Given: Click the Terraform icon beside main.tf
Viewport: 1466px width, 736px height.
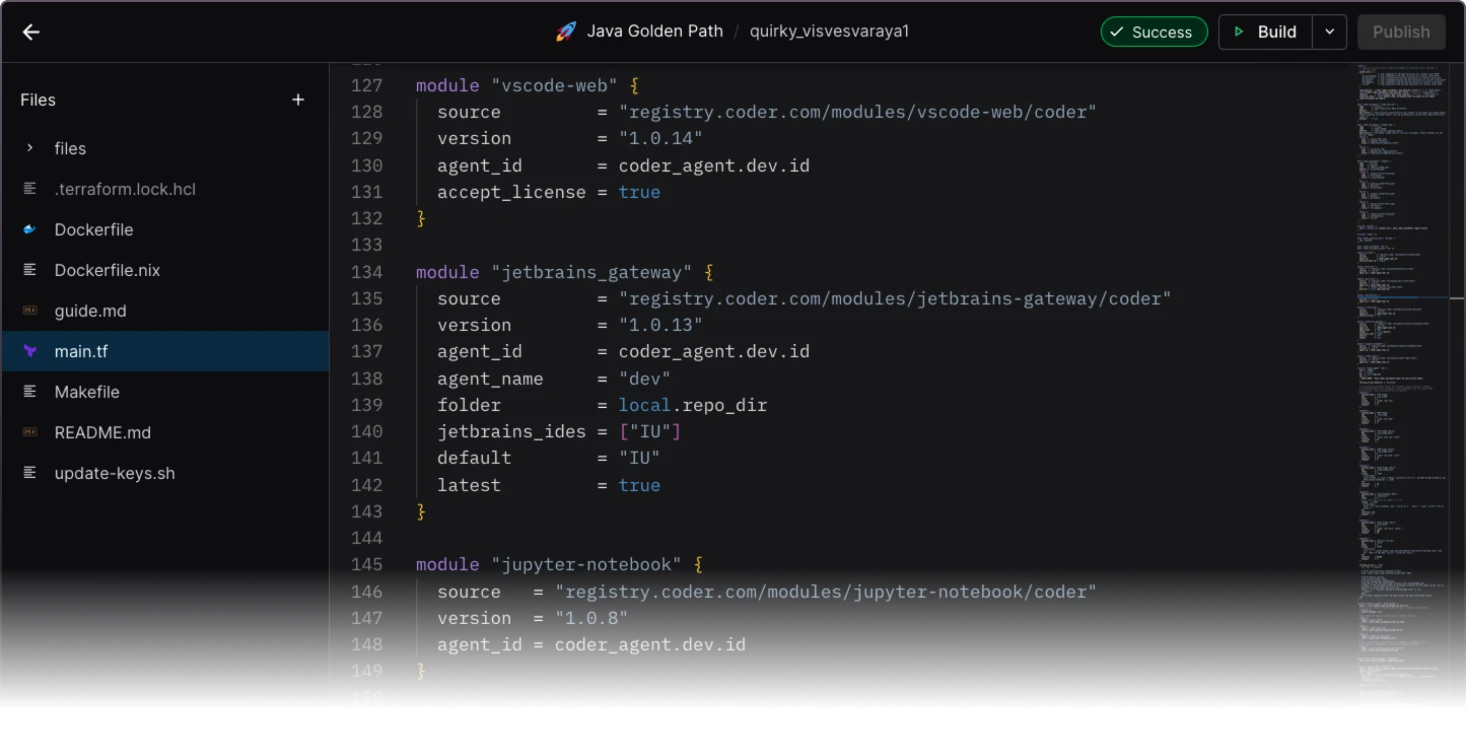Looking at the screenshot, I should pos(30,352).
